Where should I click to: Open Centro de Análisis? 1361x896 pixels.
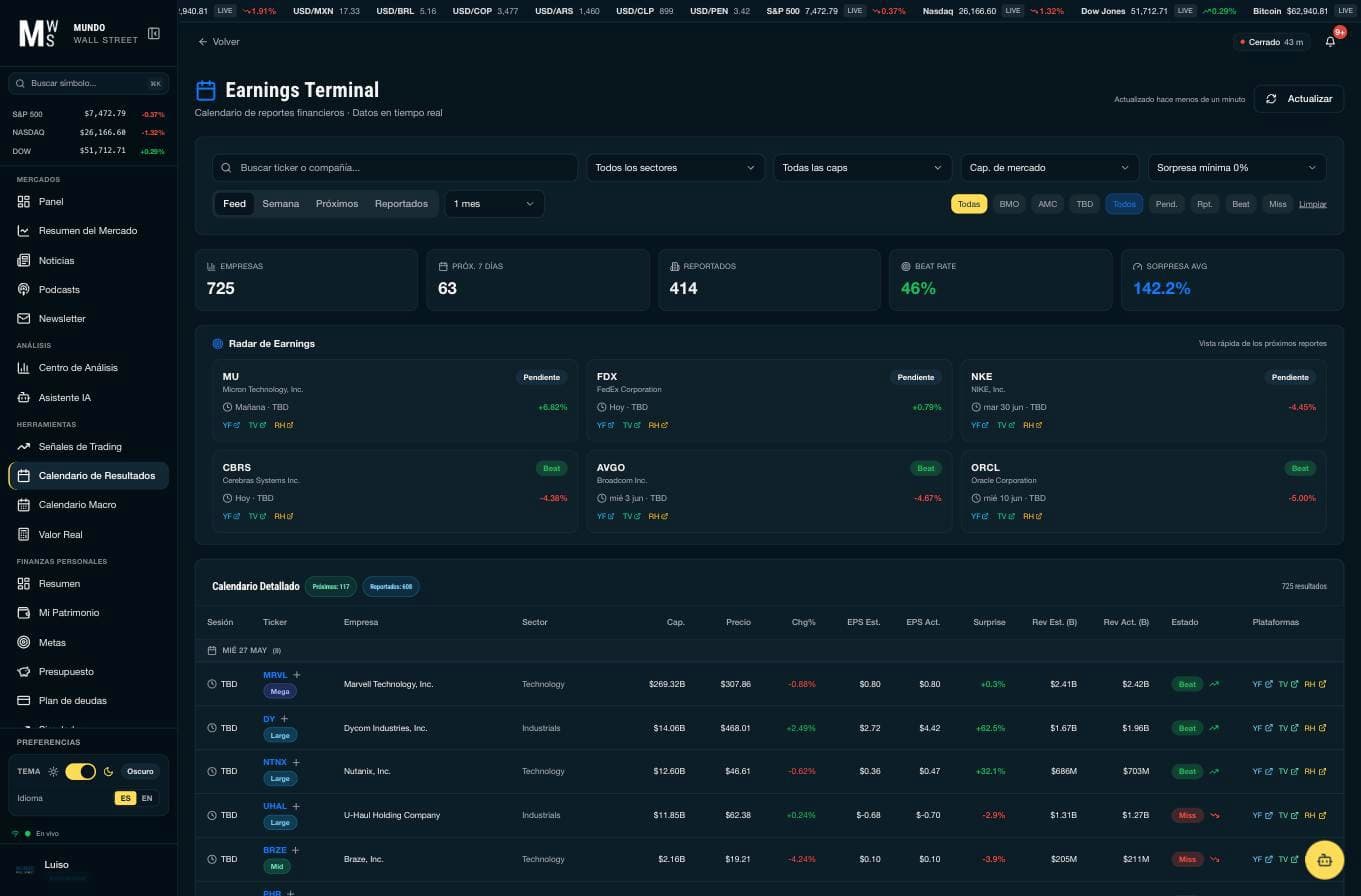88,368
